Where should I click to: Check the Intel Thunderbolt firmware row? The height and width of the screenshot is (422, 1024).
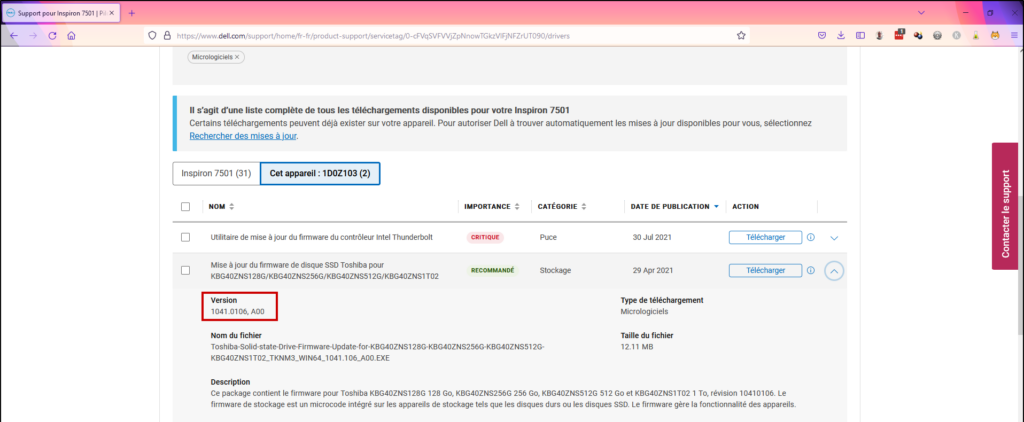[185, 237]
